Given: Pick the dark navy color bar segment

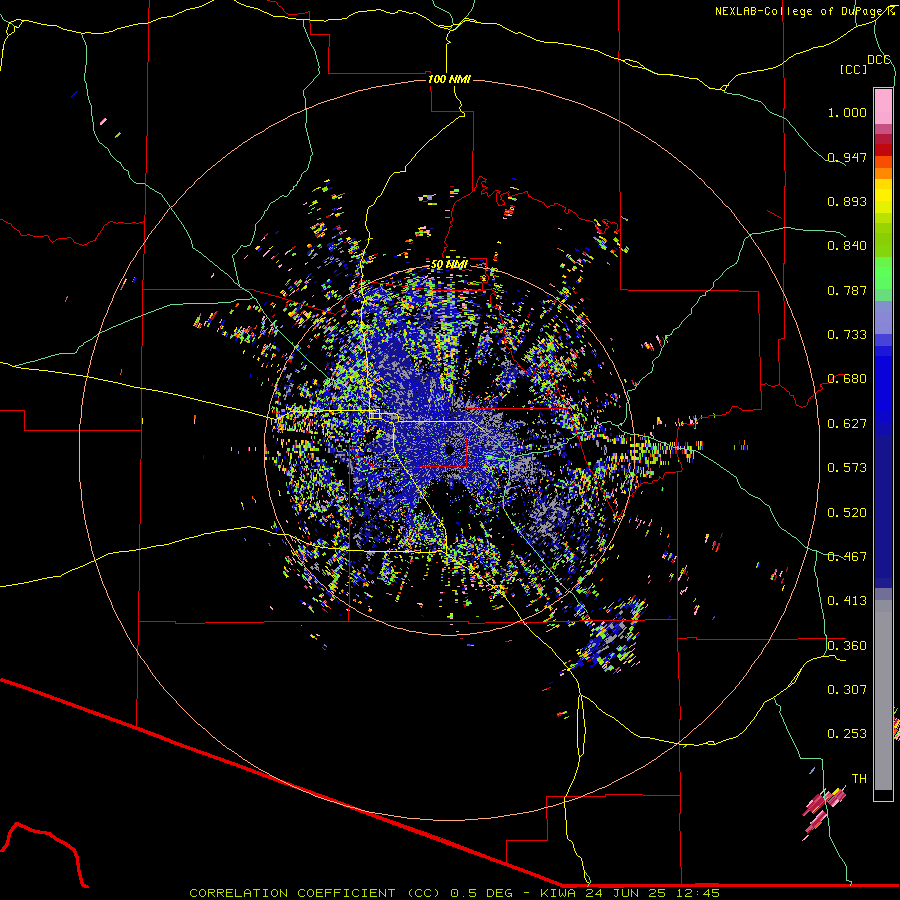Looking at the screenshot, I should (883, 511).
